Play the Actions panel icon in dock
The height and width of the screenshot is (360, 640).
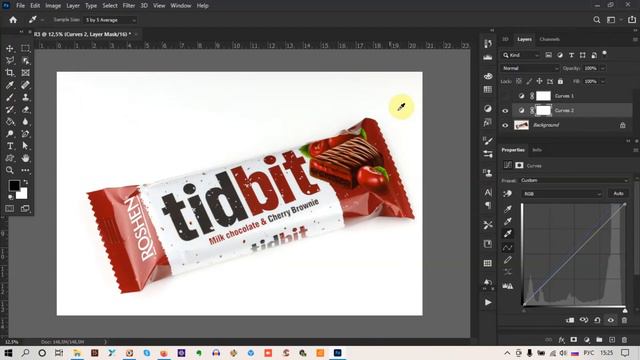pos(488,302)
